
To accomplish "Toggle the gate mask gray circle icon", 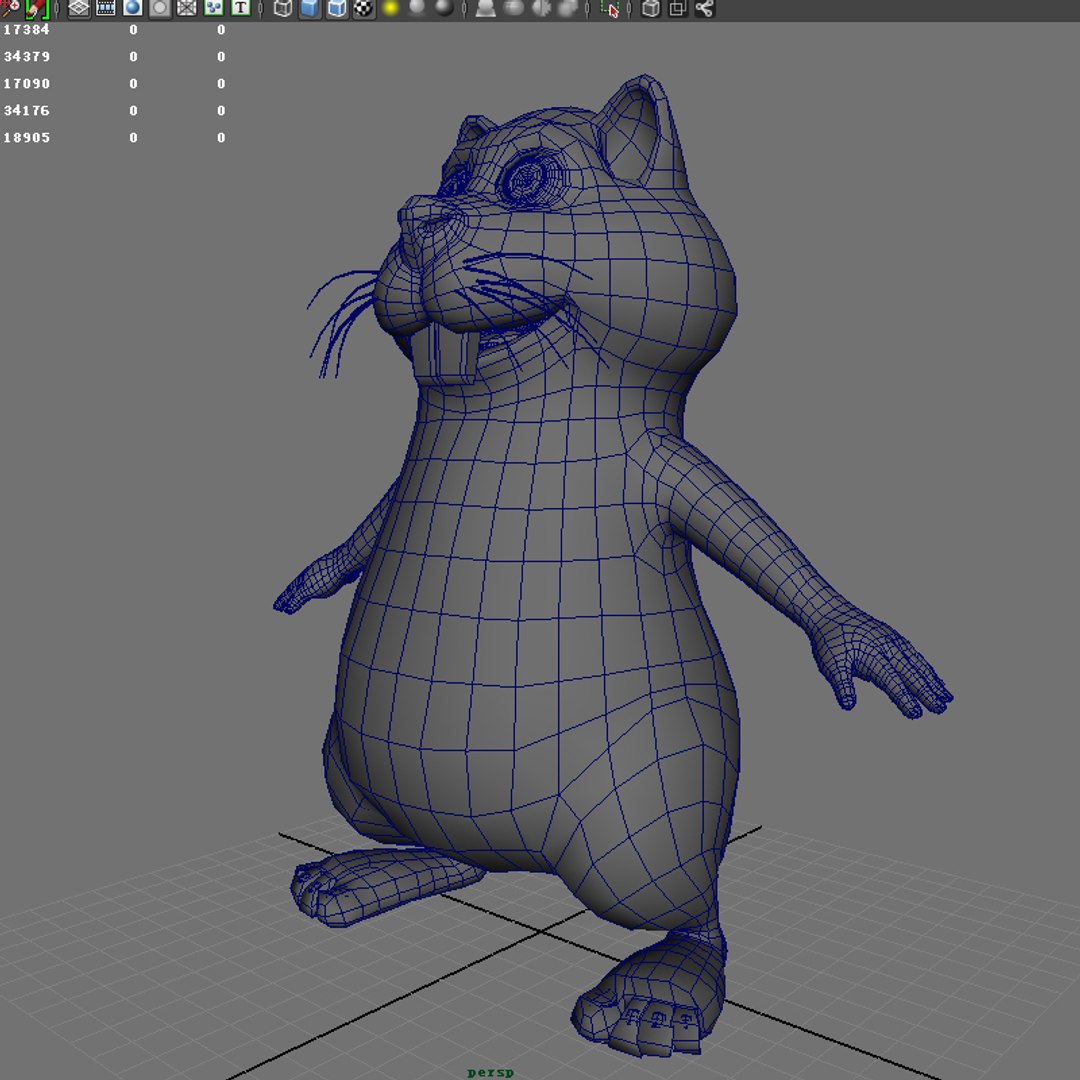I will (160, 8).
